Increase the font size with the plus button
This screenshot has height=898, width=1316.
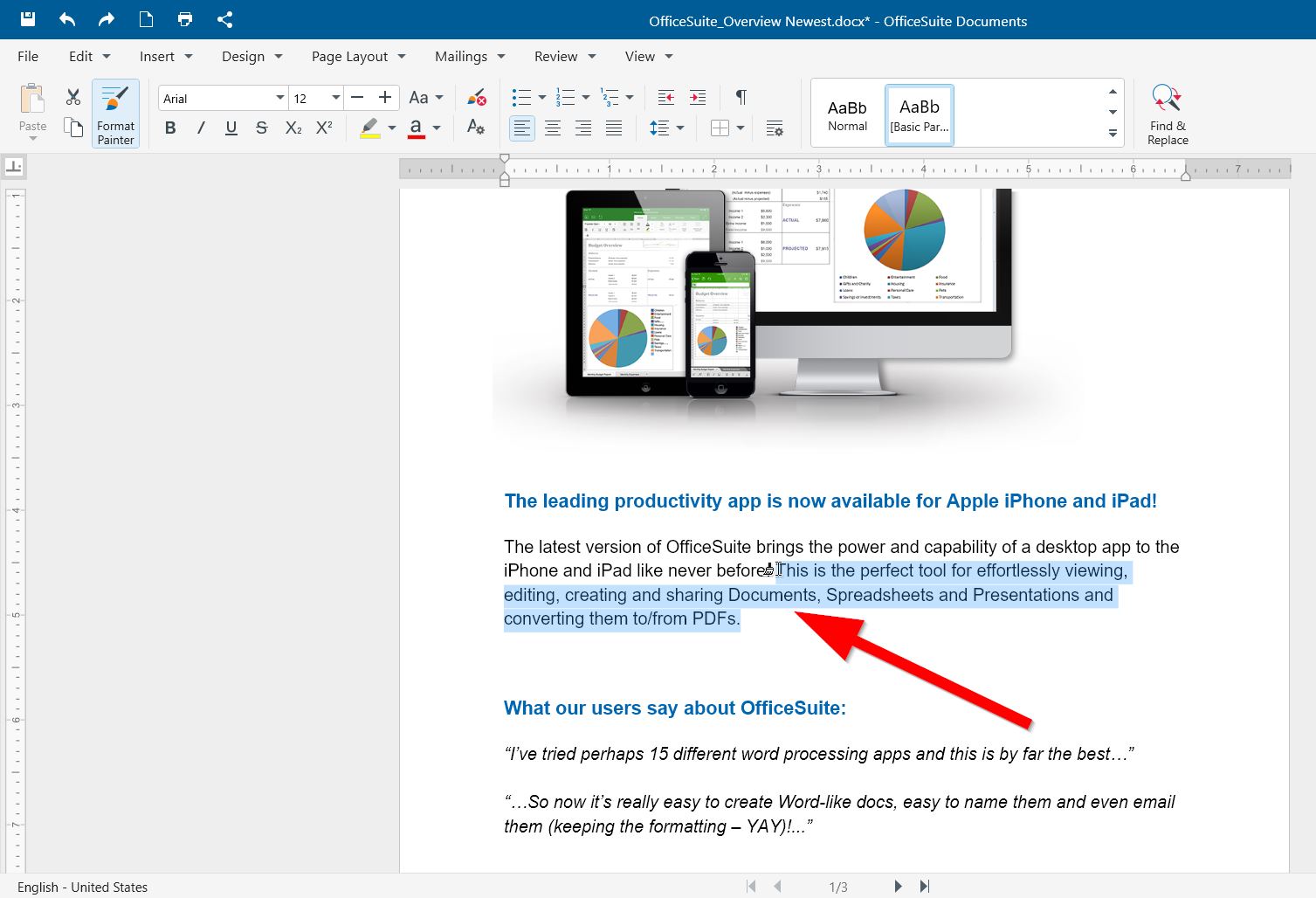(384, 97)
